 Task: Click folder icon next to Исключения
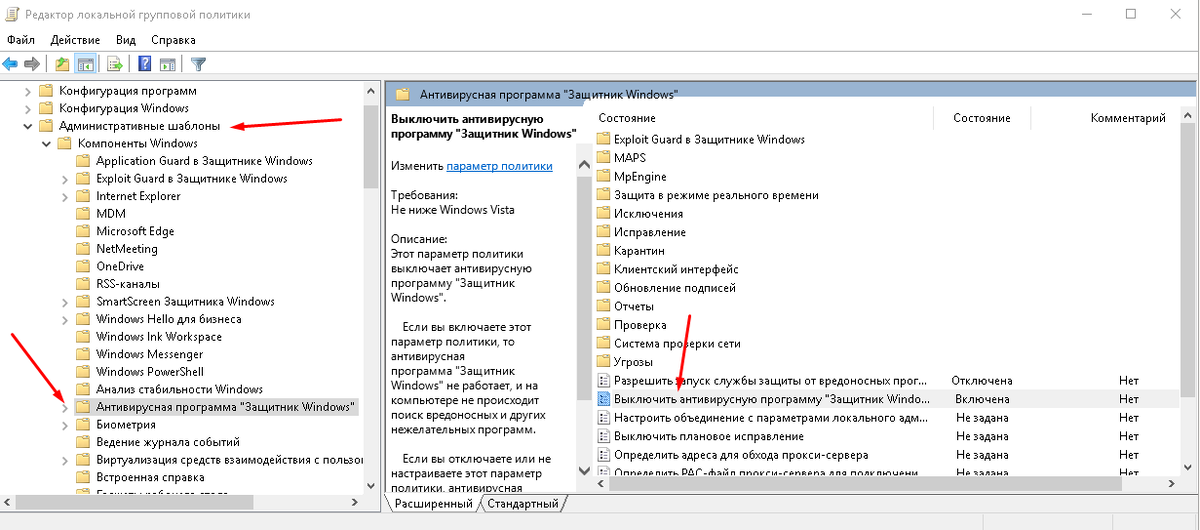pos(603,213)
